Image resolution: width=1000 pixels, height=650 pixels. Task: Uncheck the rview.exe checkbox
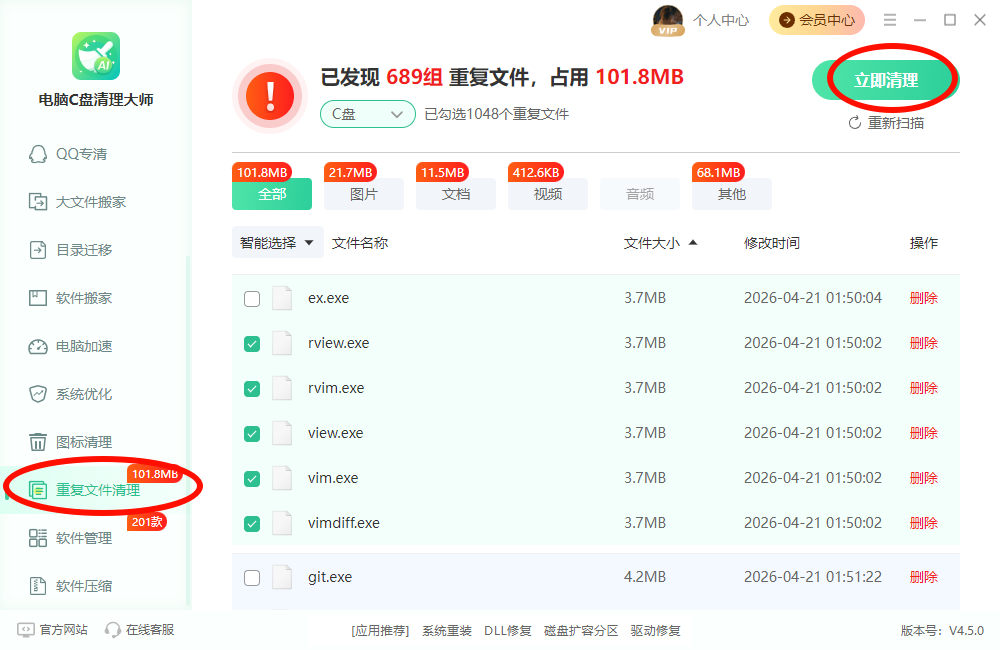[x=252, y=344]
